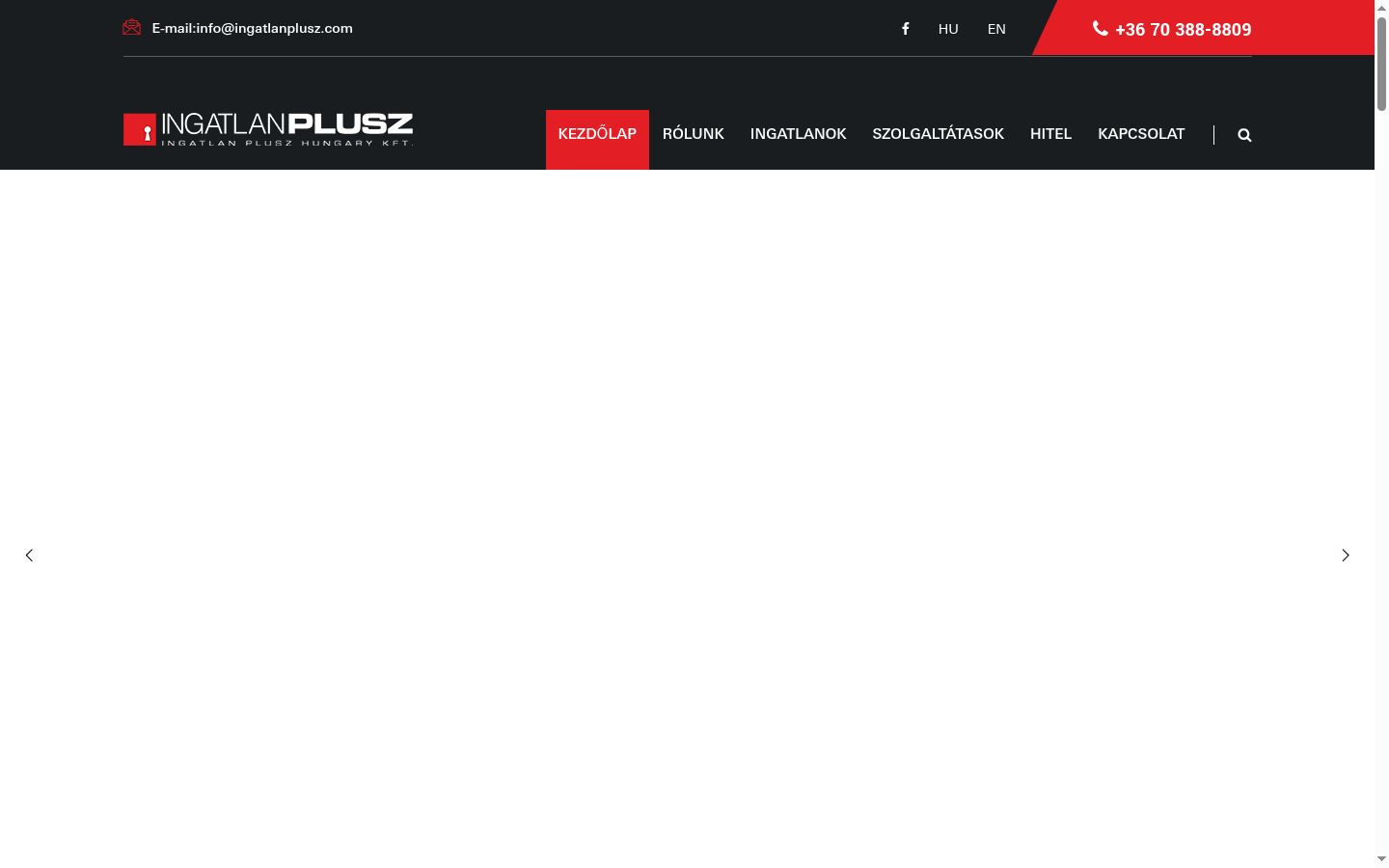The width and height of the screenshot is (1389, 868).
Task: Advance to next slide arrow
Action: coord(1346,555)
